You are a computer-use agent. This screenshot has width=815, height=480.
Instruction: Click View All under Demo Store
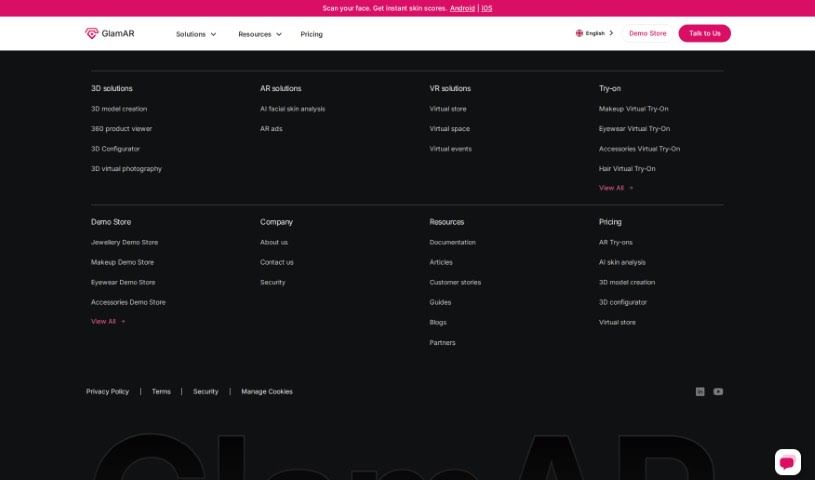click(x=108, y=321)
